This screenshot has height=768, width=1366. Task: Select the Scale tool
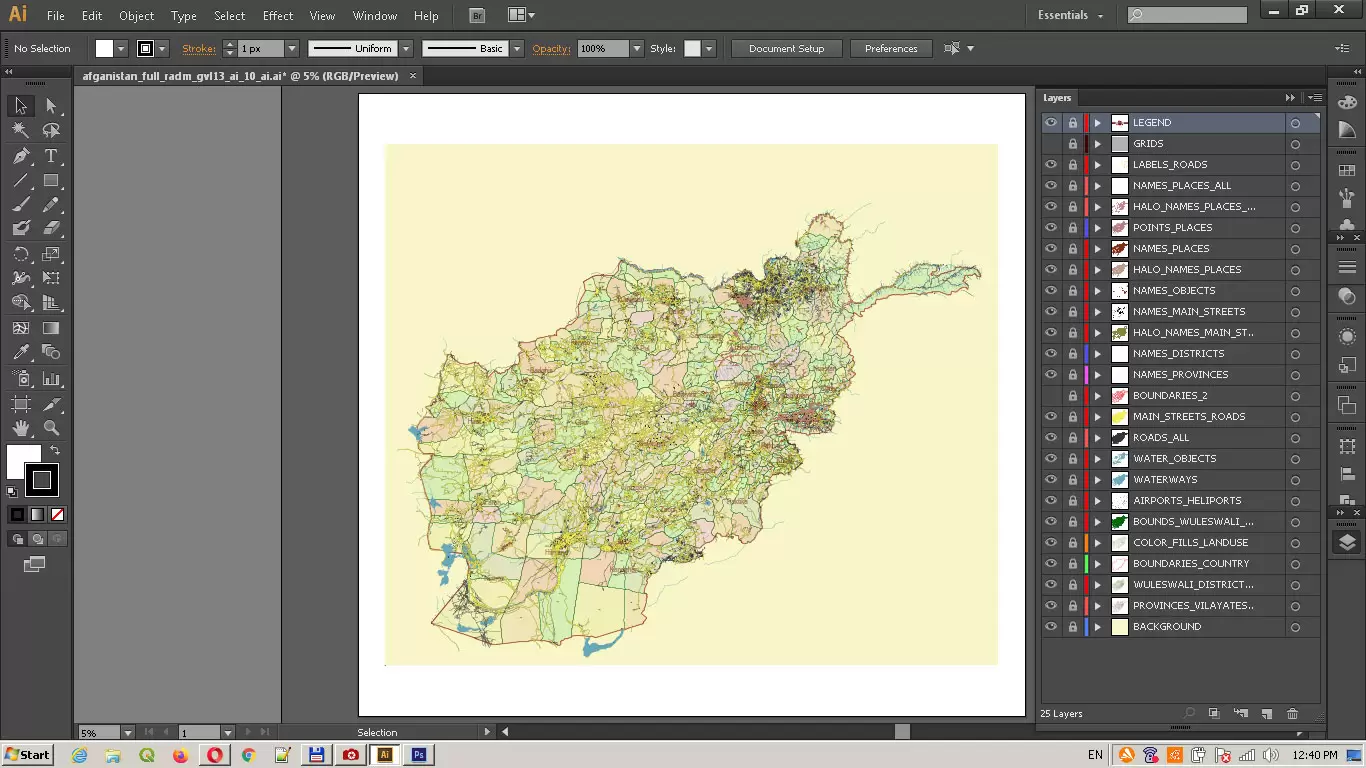51,254
